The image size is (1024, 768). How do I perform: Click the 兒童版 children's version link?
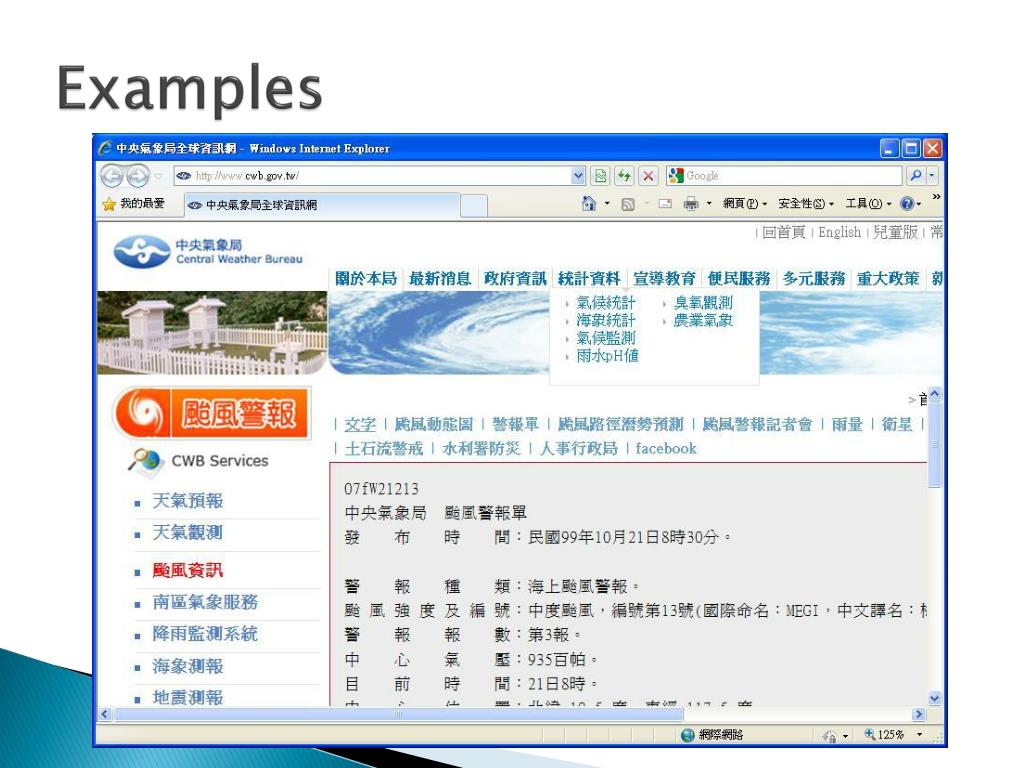click(895, 232)
